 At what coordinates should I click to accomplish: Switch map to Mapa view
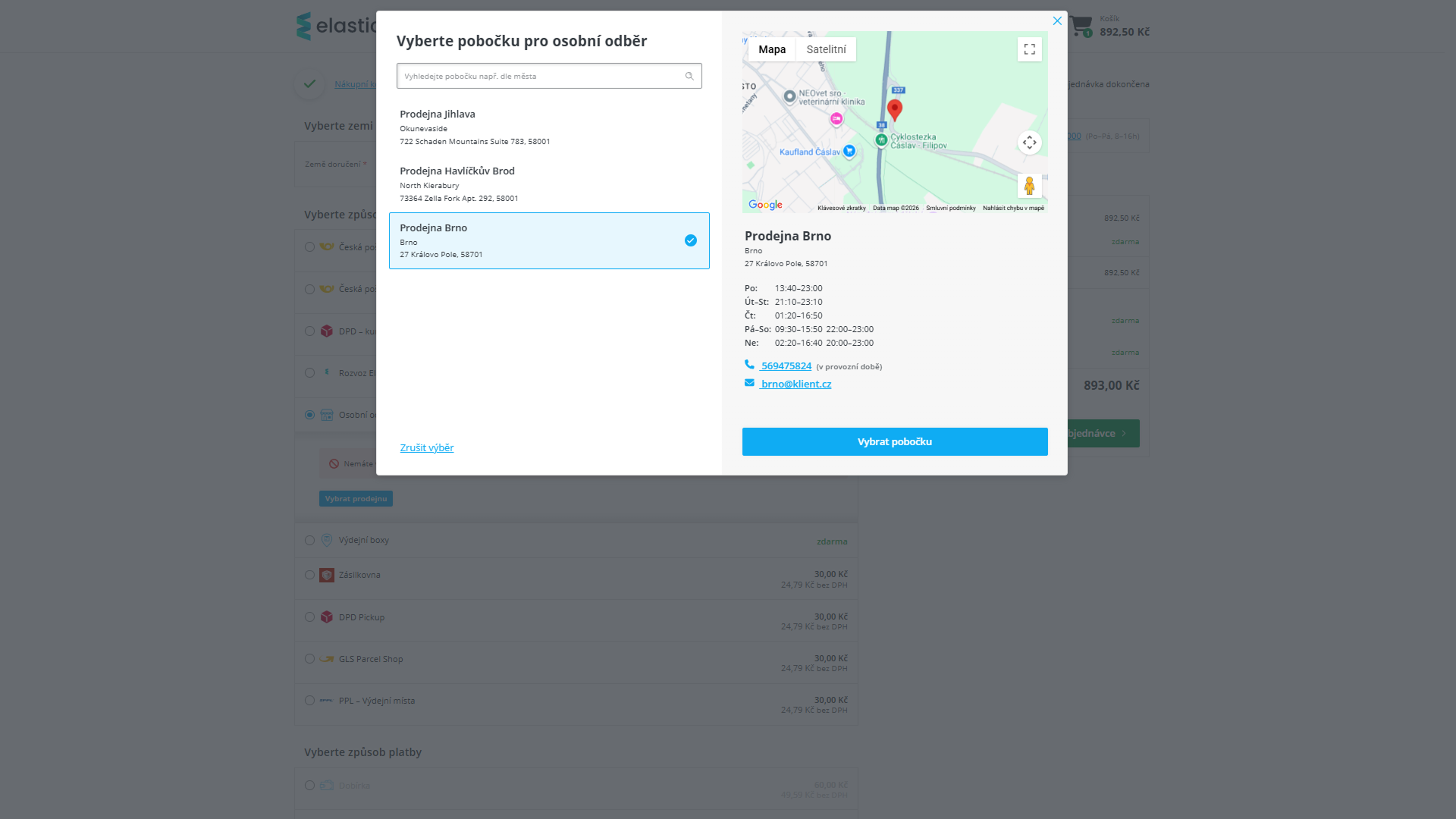(772, 49)
